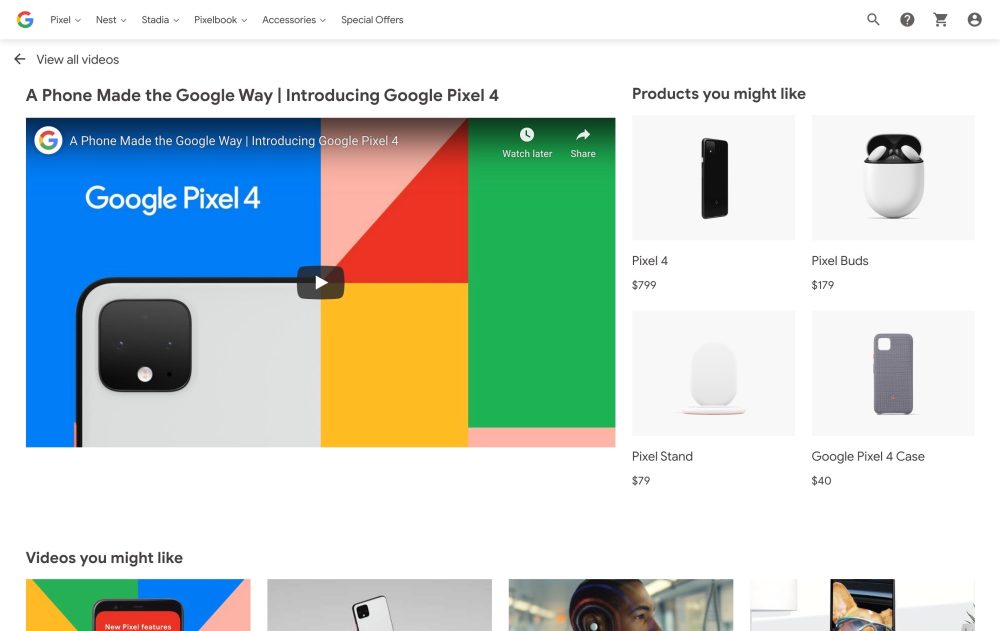Open the shopping cart
The height and width of the screenshot is (631, 1000).
940,20
